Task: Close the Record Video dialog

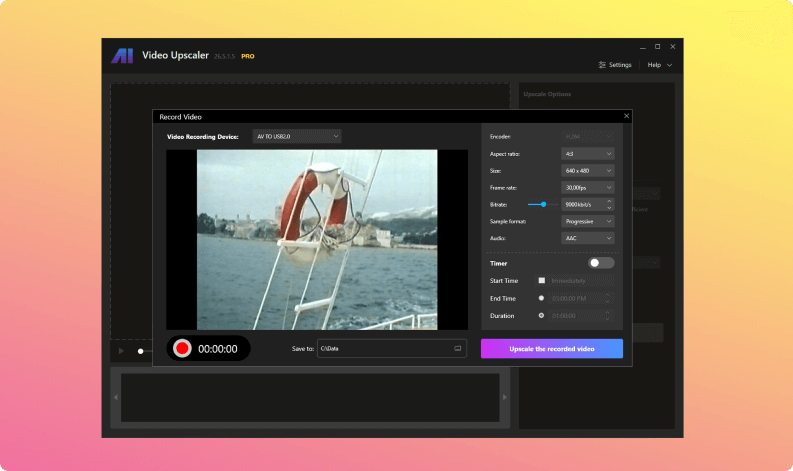Action: coord(626,117)
